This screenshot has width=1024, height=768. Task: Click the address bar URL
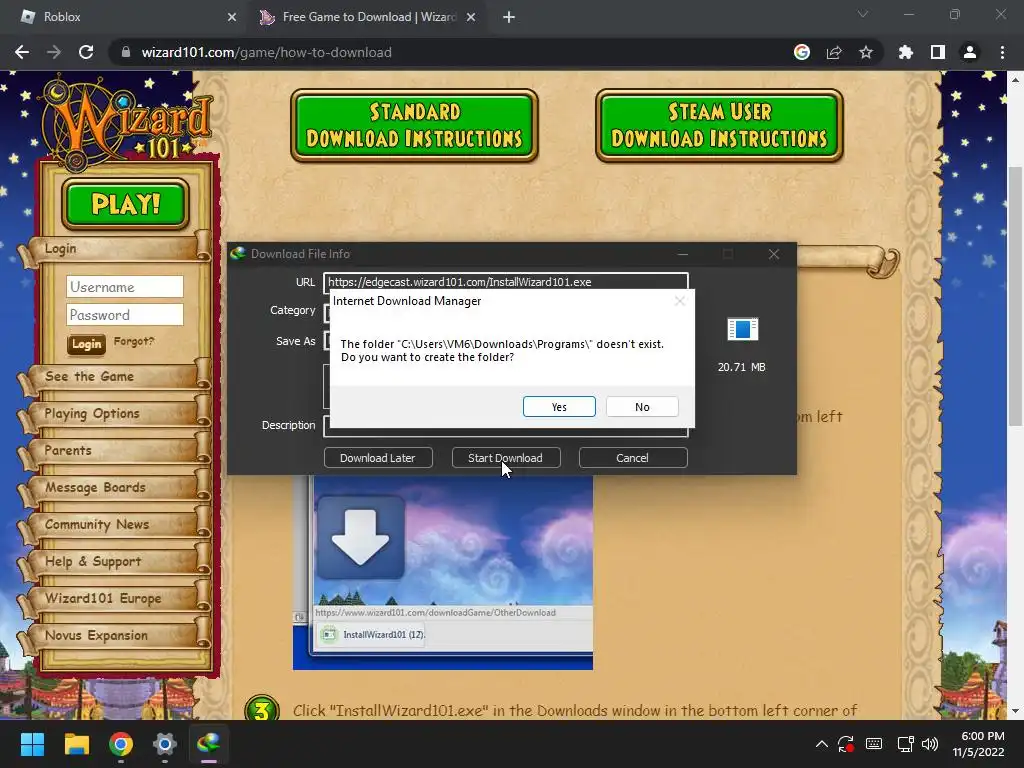266,52
